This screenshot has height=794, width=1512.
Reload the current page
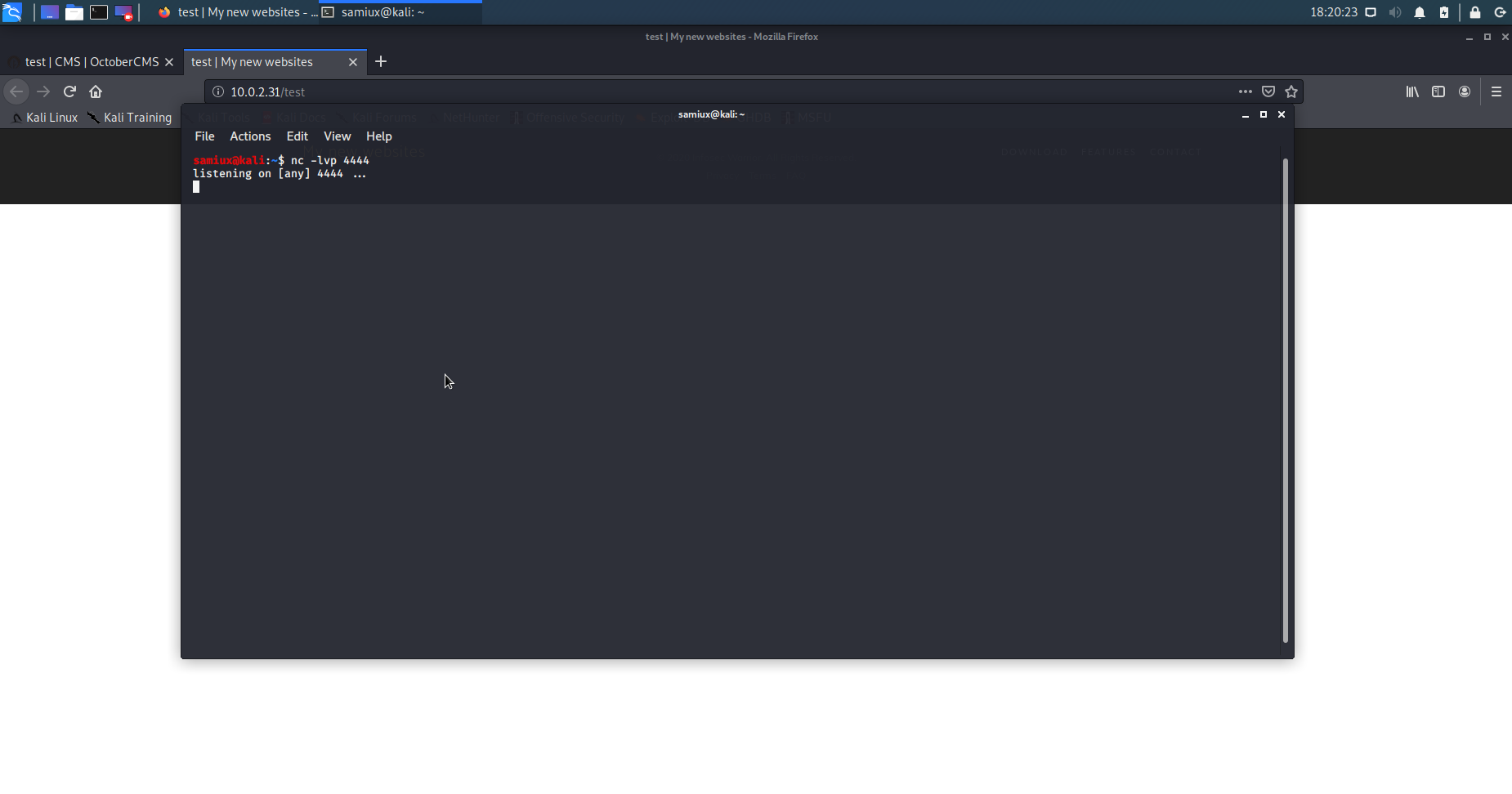pos(69,91)
